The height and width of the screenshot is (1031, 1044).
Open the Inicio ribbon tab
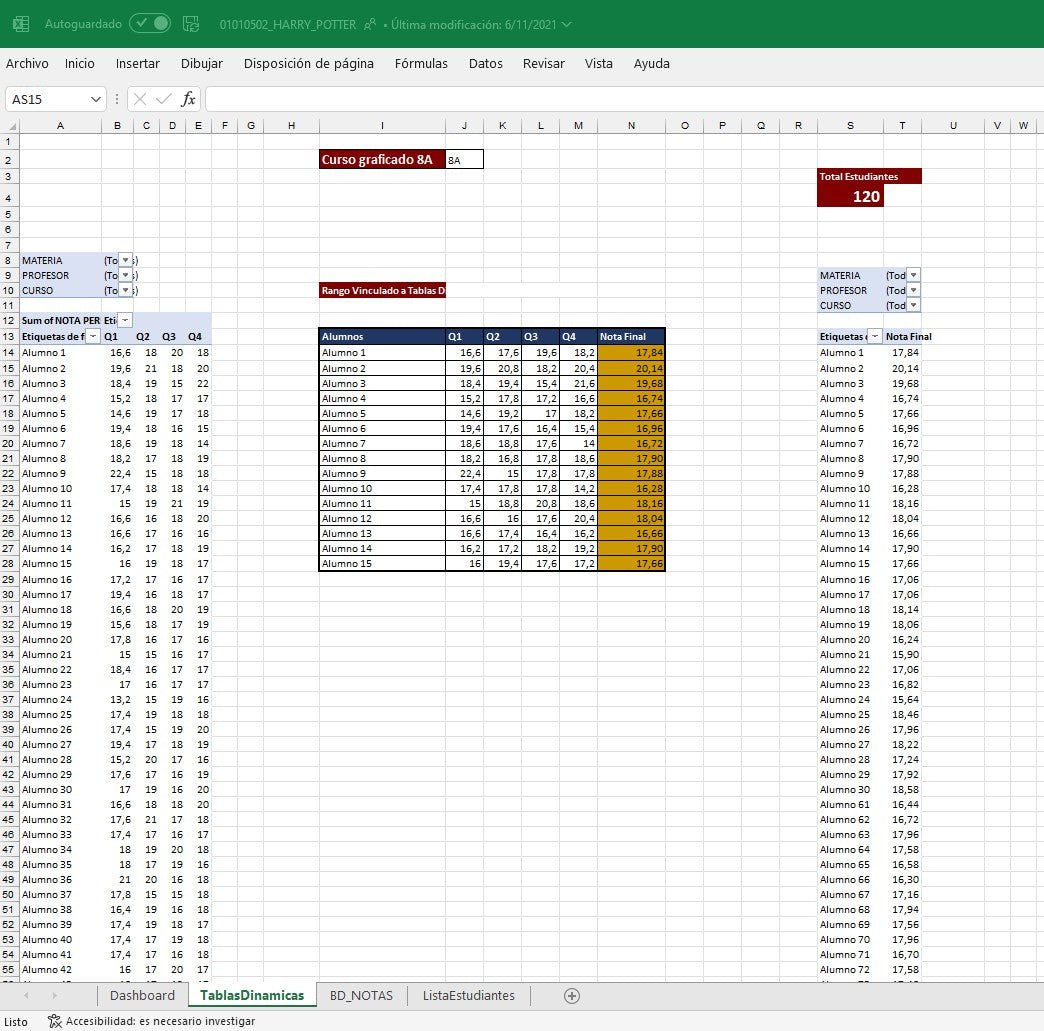79,63
